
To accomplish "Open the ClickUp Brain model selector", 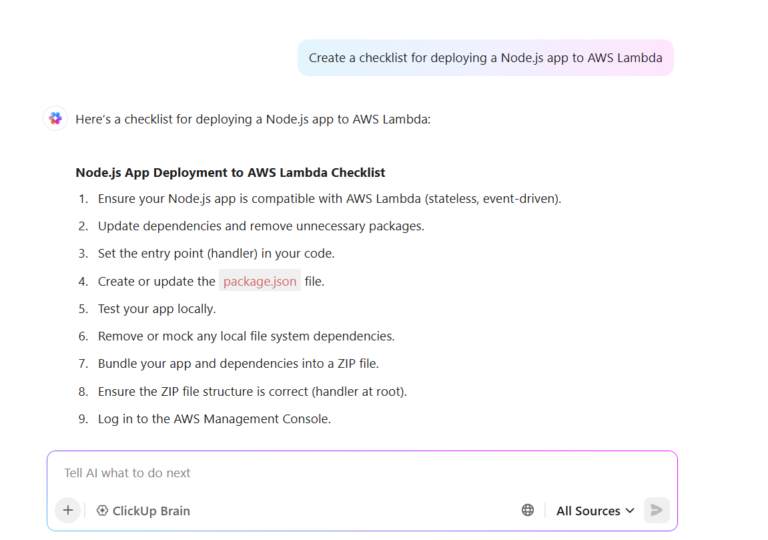I will (143, 510).
